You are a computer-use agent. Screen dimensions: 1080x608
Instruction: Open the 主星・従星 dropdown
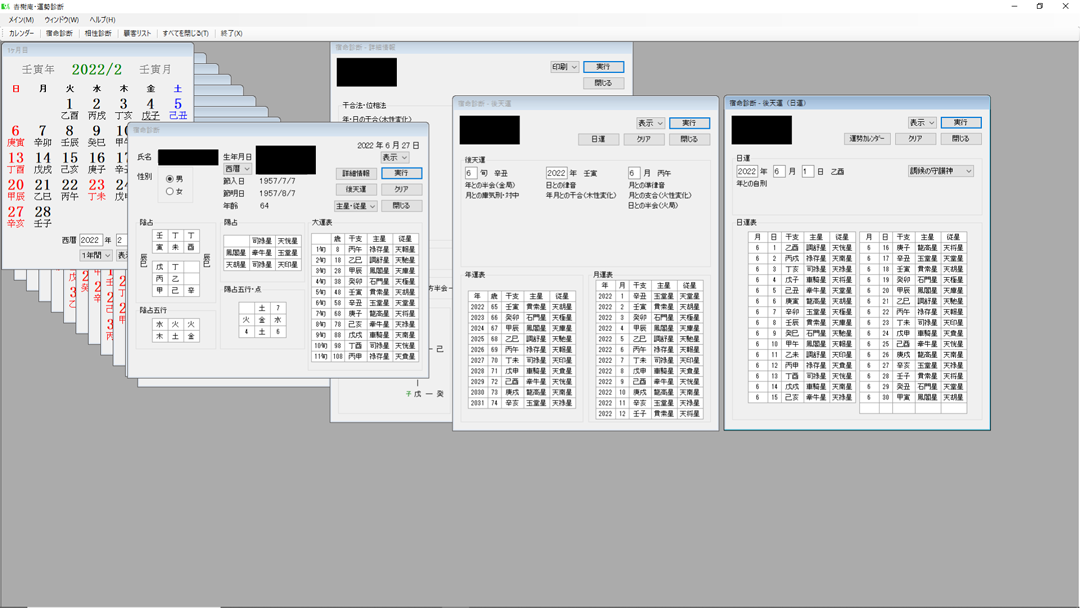click(x=357, y=206)
